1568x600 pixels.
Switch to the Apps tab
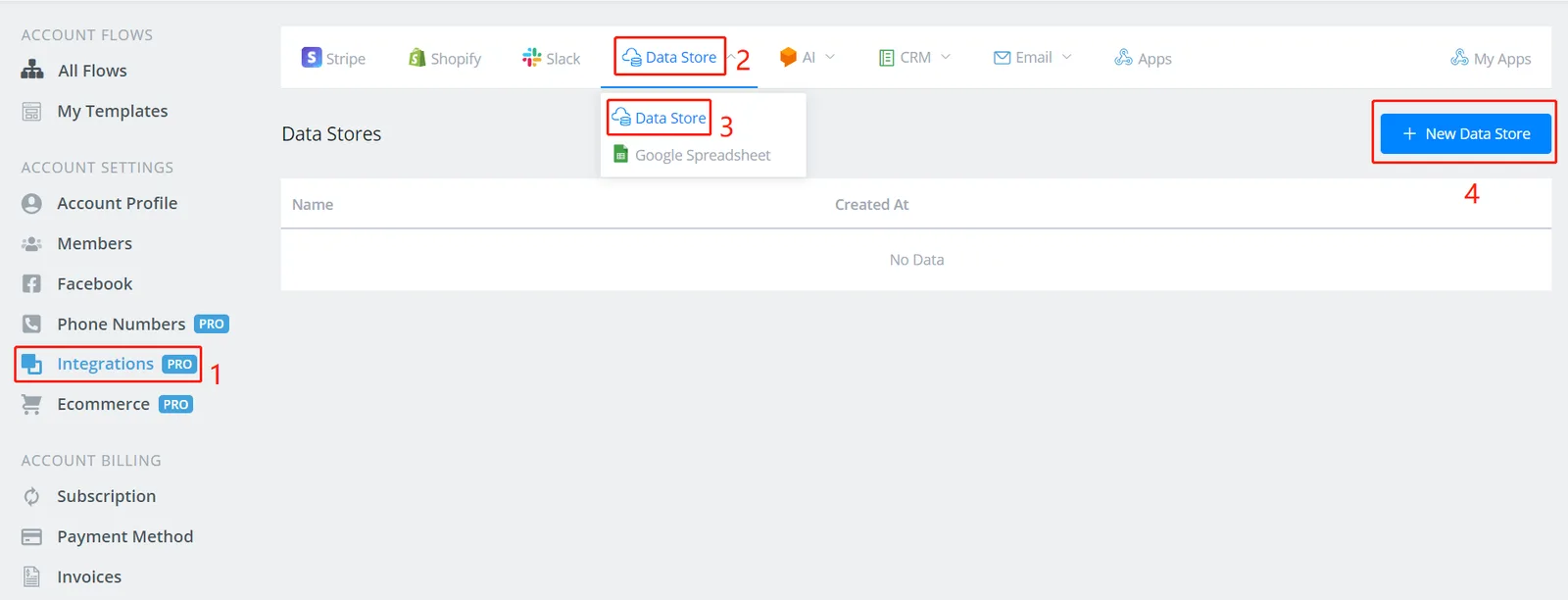tap(1143, 58)
